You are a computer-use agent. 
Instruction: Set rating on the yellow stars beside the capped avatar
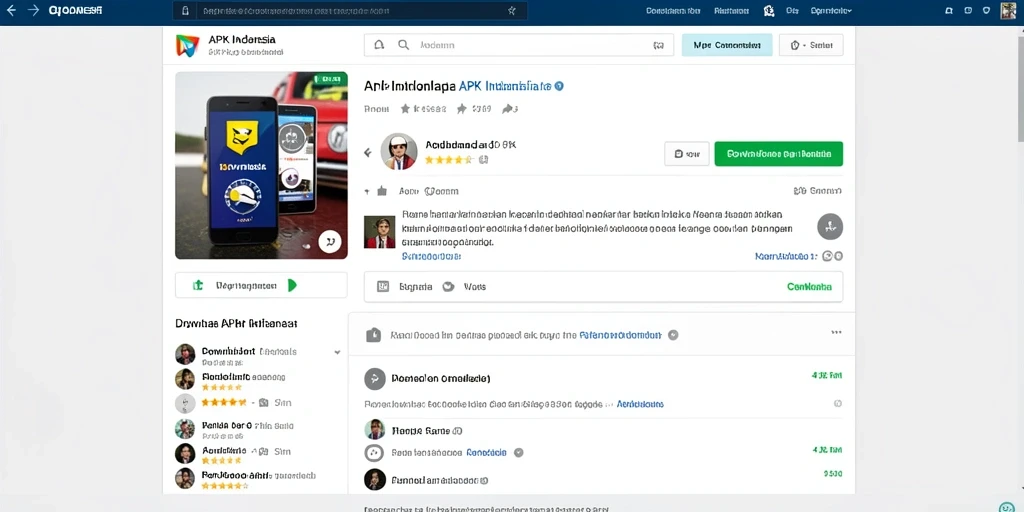tap(449, 159)
